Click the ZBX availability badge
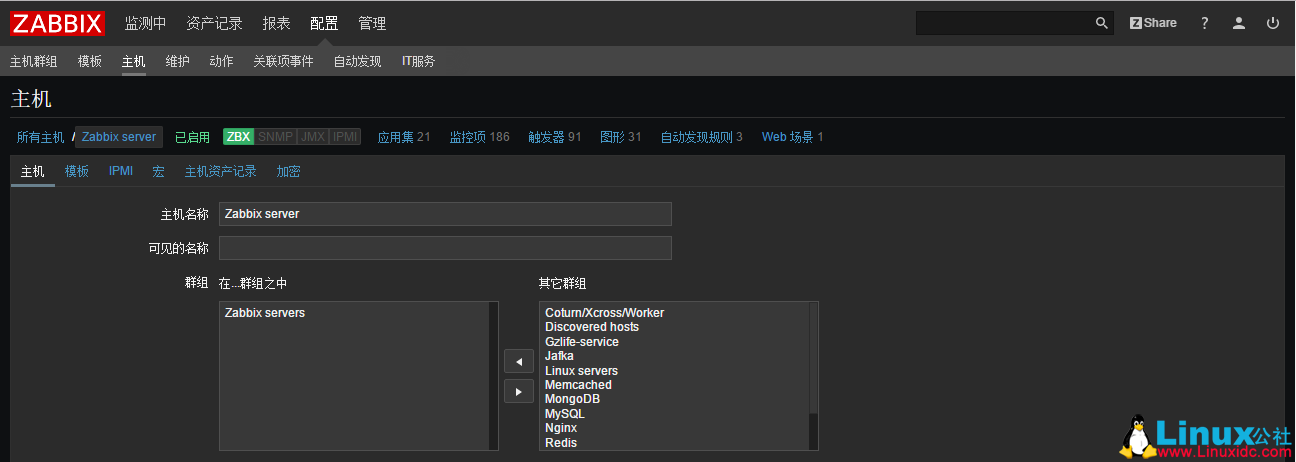The image size is (1296, 462). (x=238, y=137)
